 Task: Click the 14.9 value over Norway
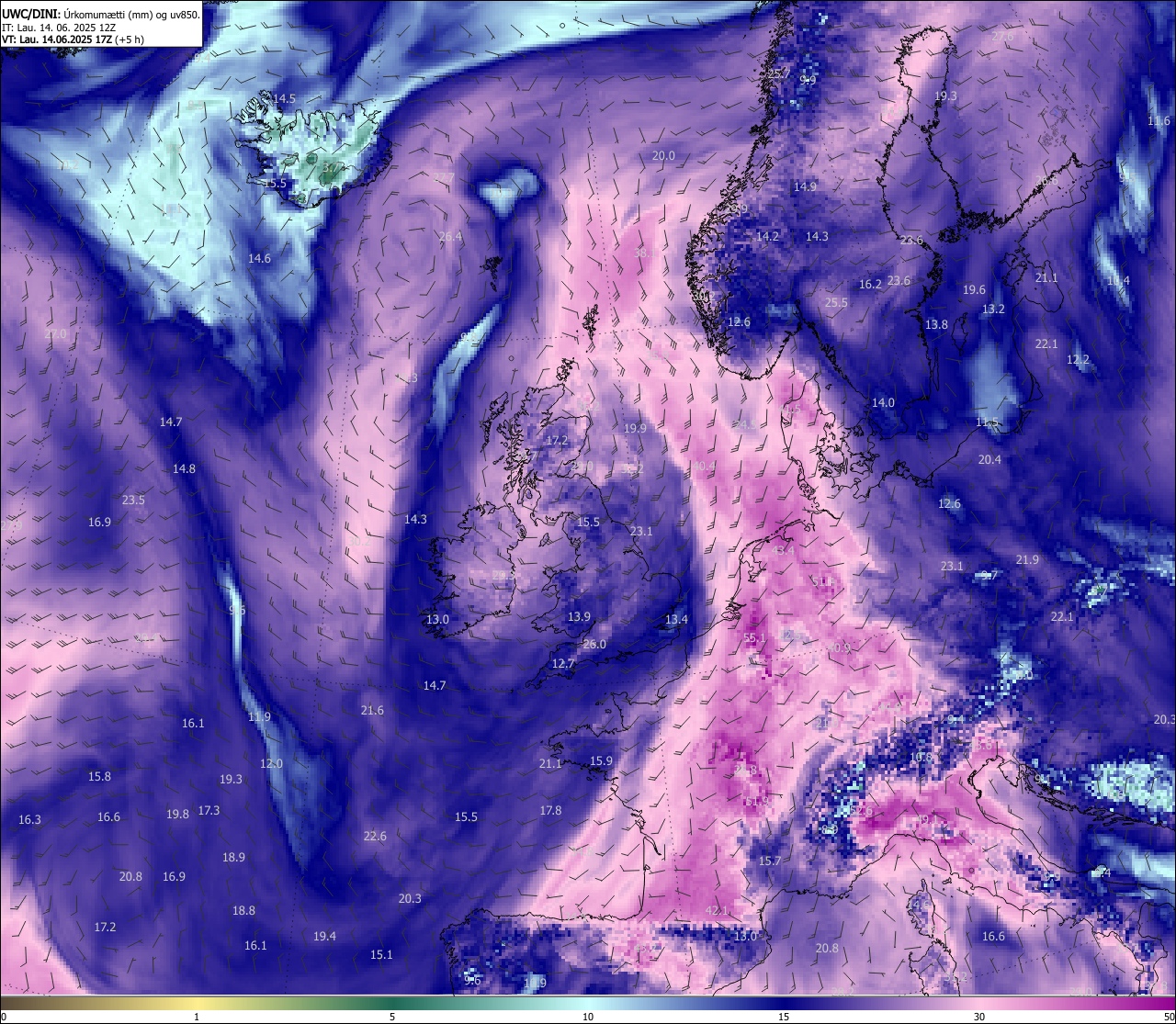[x=805, y=186]
